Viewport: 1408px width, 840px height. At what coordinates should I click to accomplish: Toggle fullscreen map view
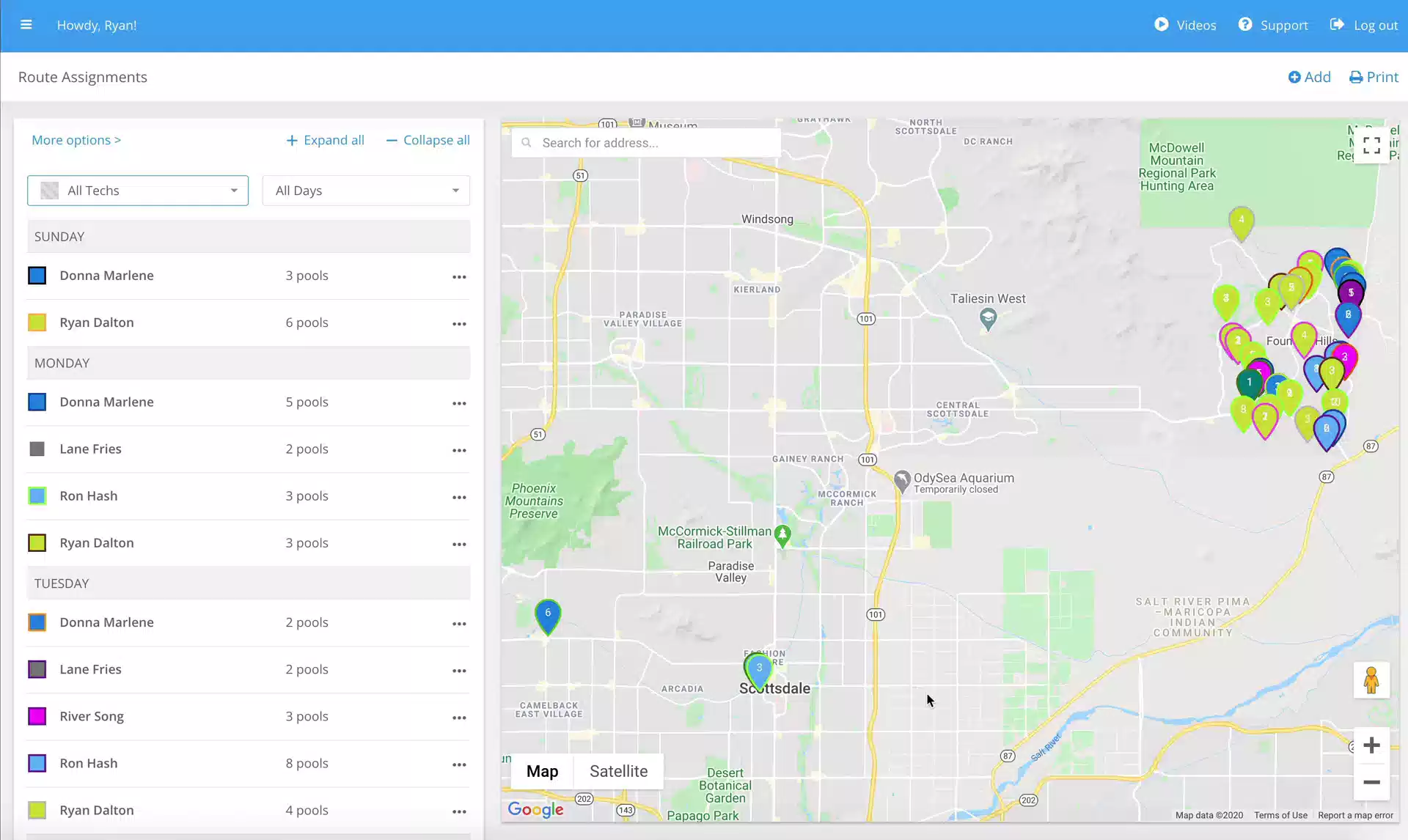click(1371, 145)
